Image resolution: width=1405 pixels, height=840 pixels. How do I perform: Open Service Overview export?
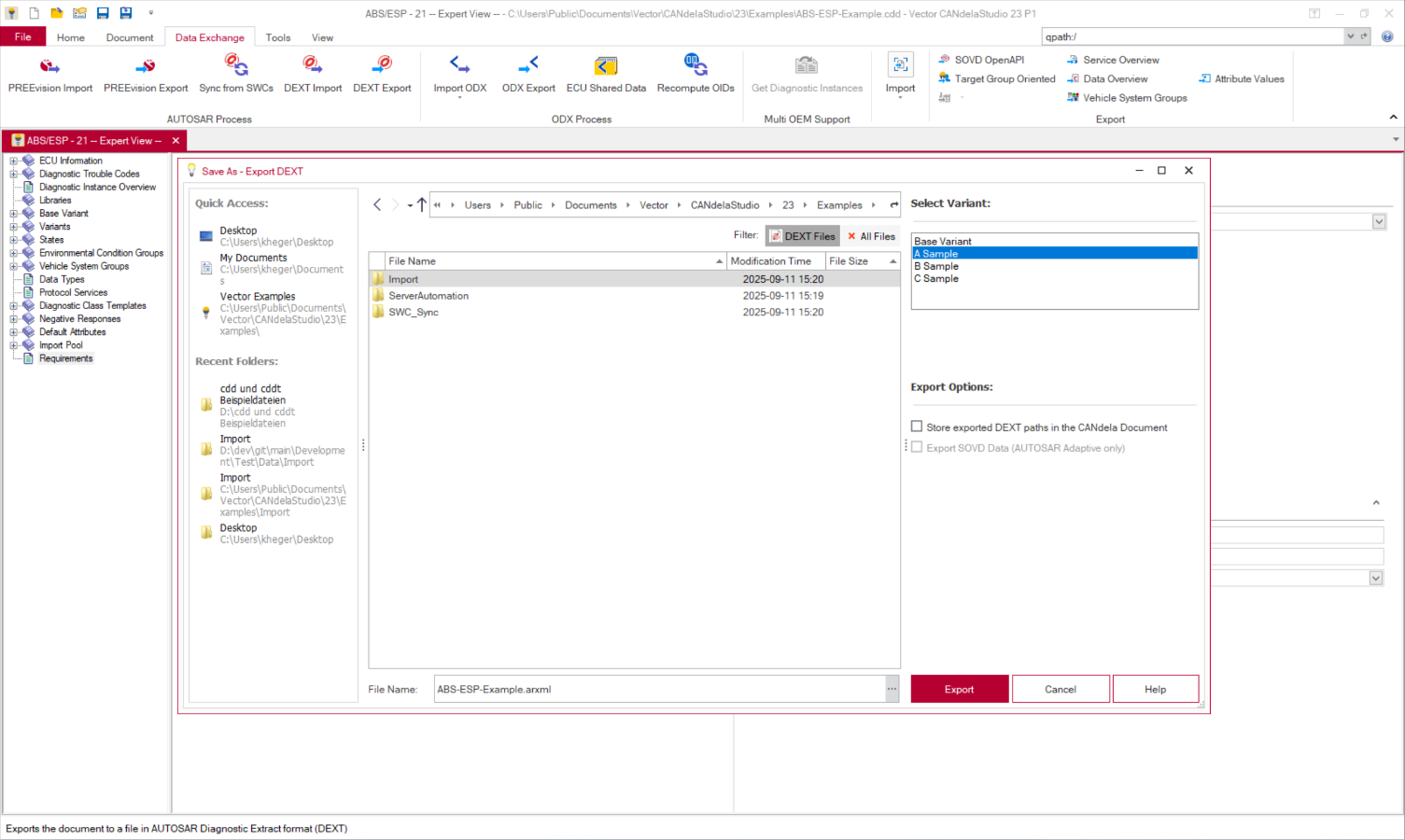(1113, 60)
